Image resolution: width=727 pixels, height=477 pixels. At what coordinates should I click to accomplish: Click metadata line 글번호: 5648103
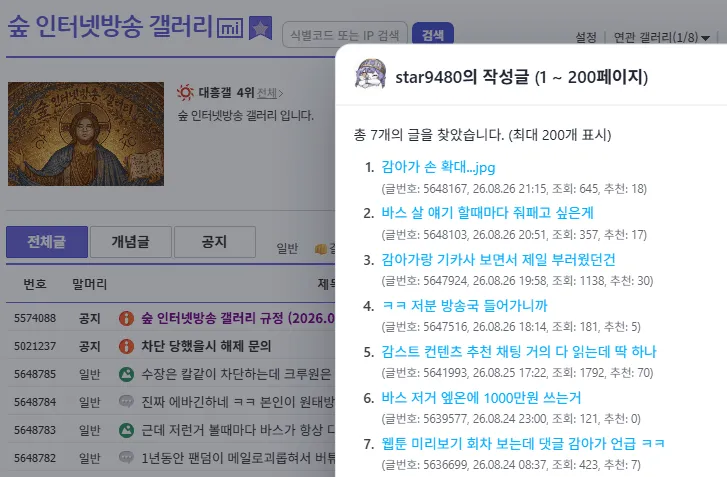pos(514,235)
